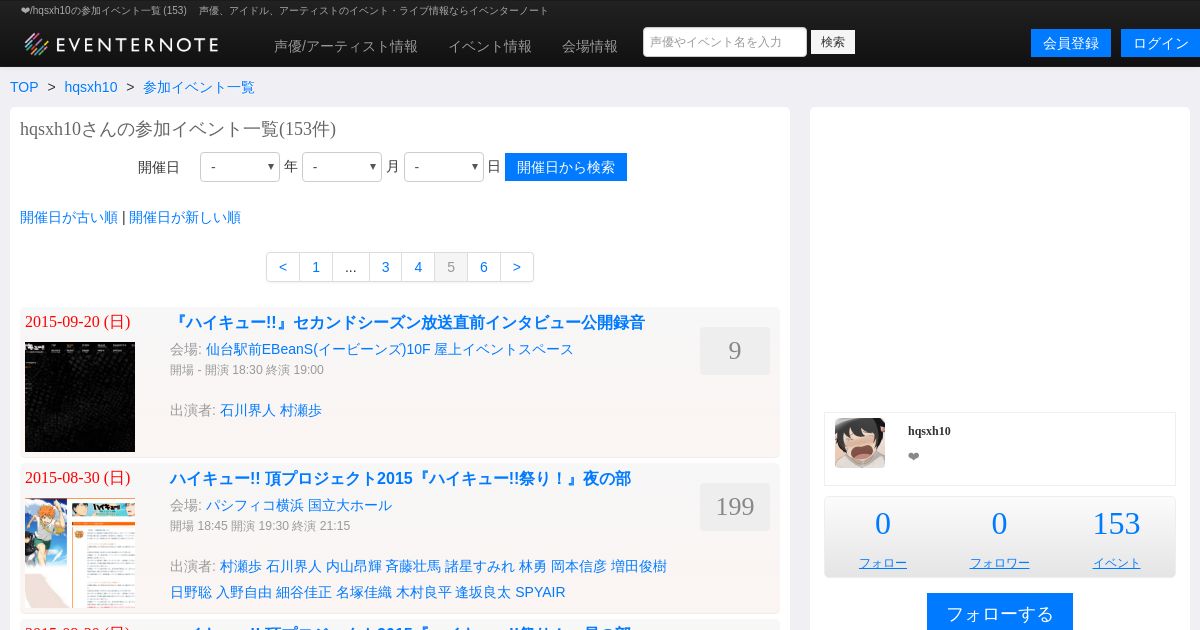Open performer 増田俊樹
The image size is (1200, 630).
coord(639,566)
